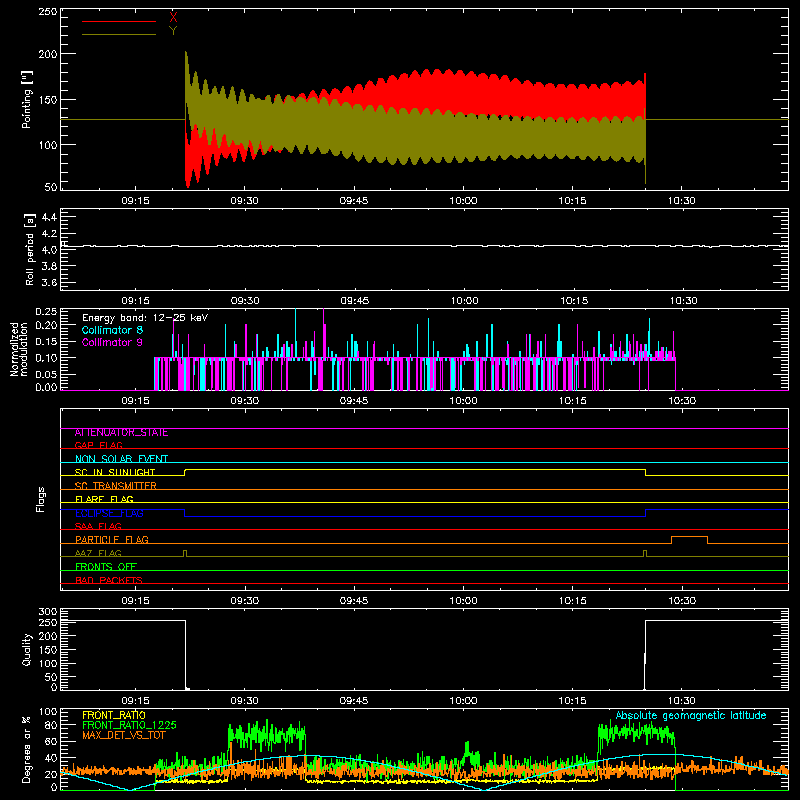800x800 pixels.
Task: Click the NON_SOLAR_EVENT flag label
Action: tap(121, 459)
